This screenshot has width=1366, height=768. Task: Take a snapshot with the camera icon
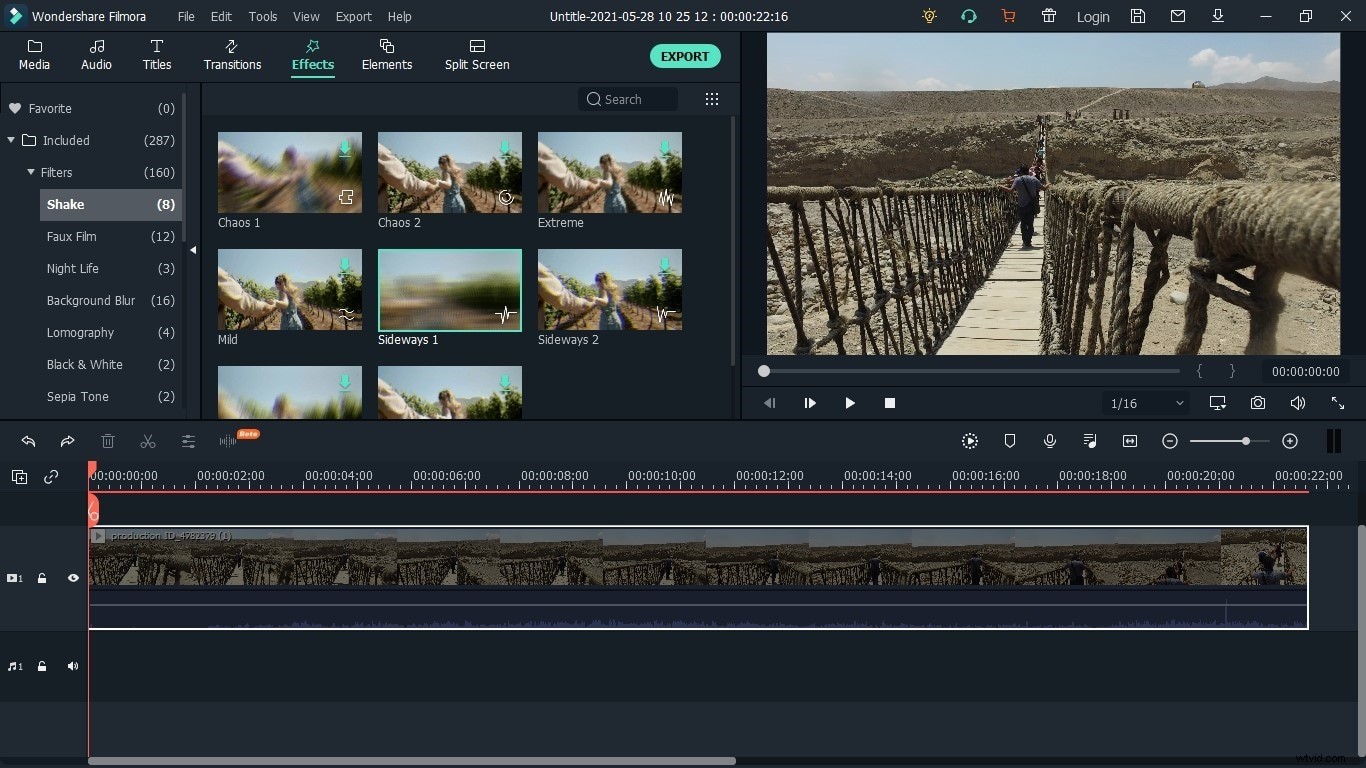click(x=1258, y=403)
